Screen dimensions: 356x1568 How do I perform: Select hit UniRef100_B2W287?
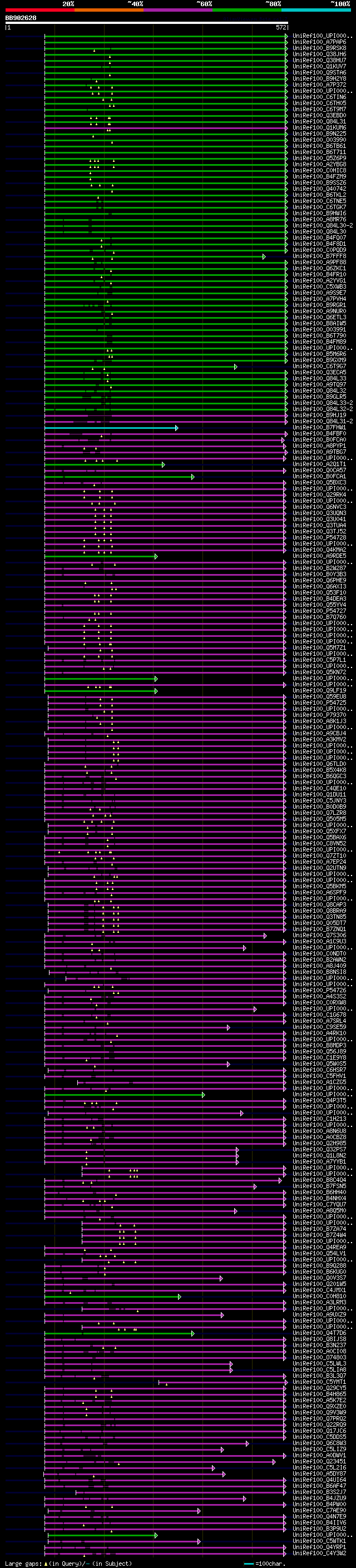pos(319,568)
